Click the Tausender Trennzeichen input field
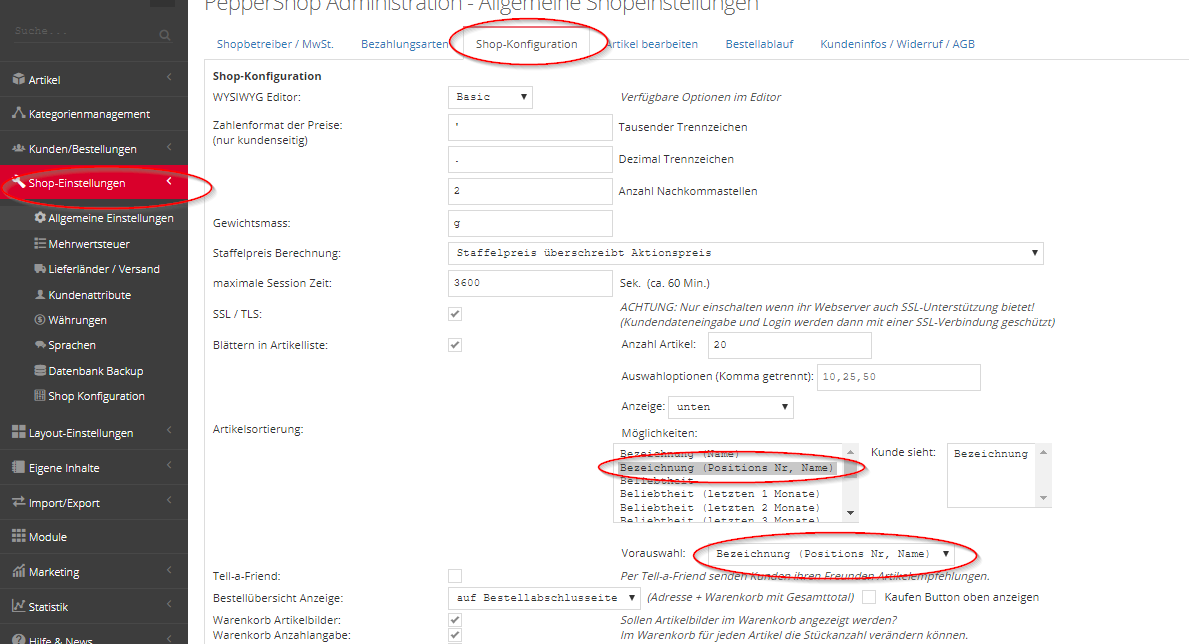 point(530,127)
